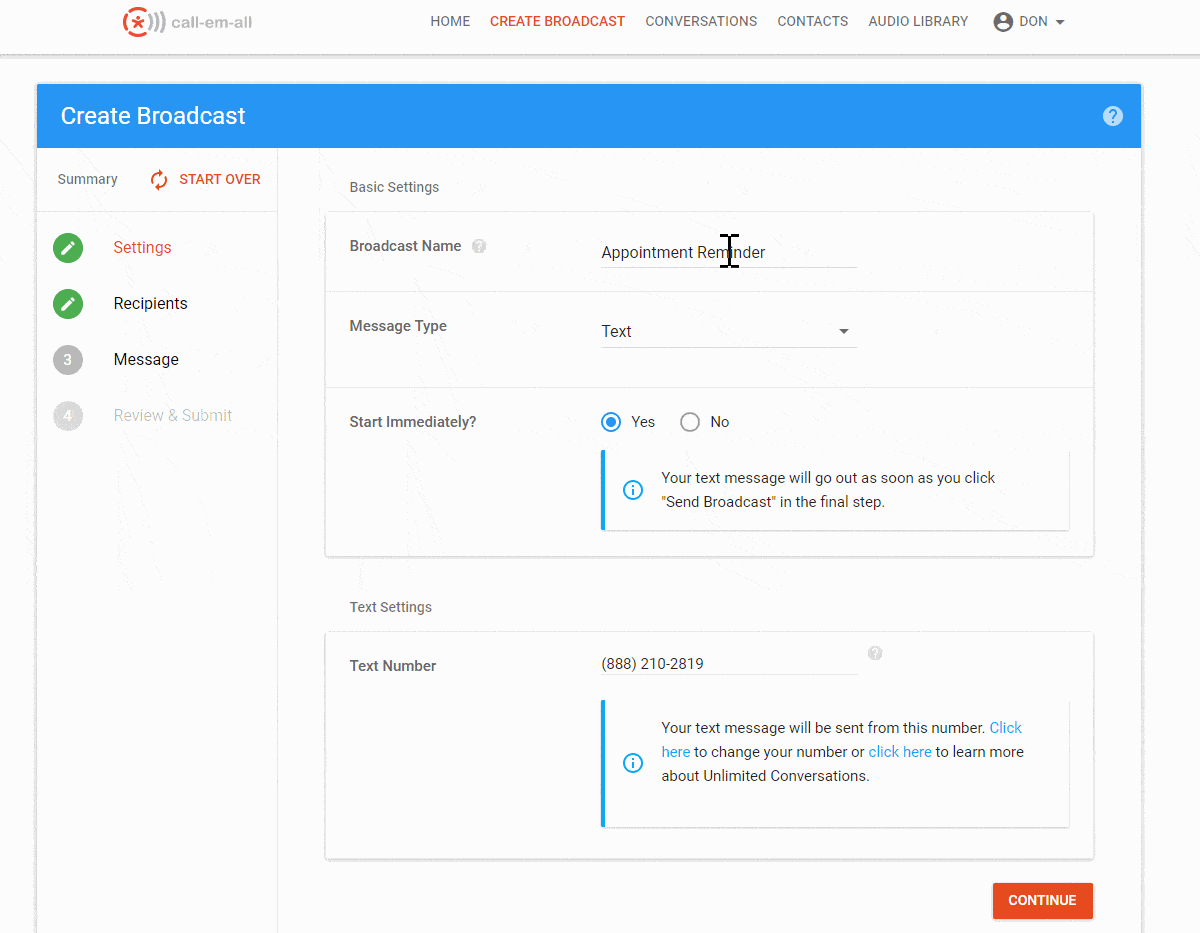Open Broadcast Name help tooltip icon

[x=479, y=246]
